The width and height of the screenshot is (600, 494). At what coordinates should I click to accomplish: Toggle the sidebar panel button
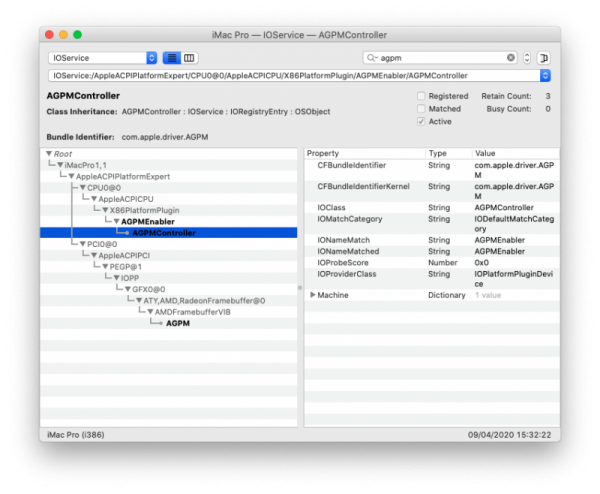544,58
